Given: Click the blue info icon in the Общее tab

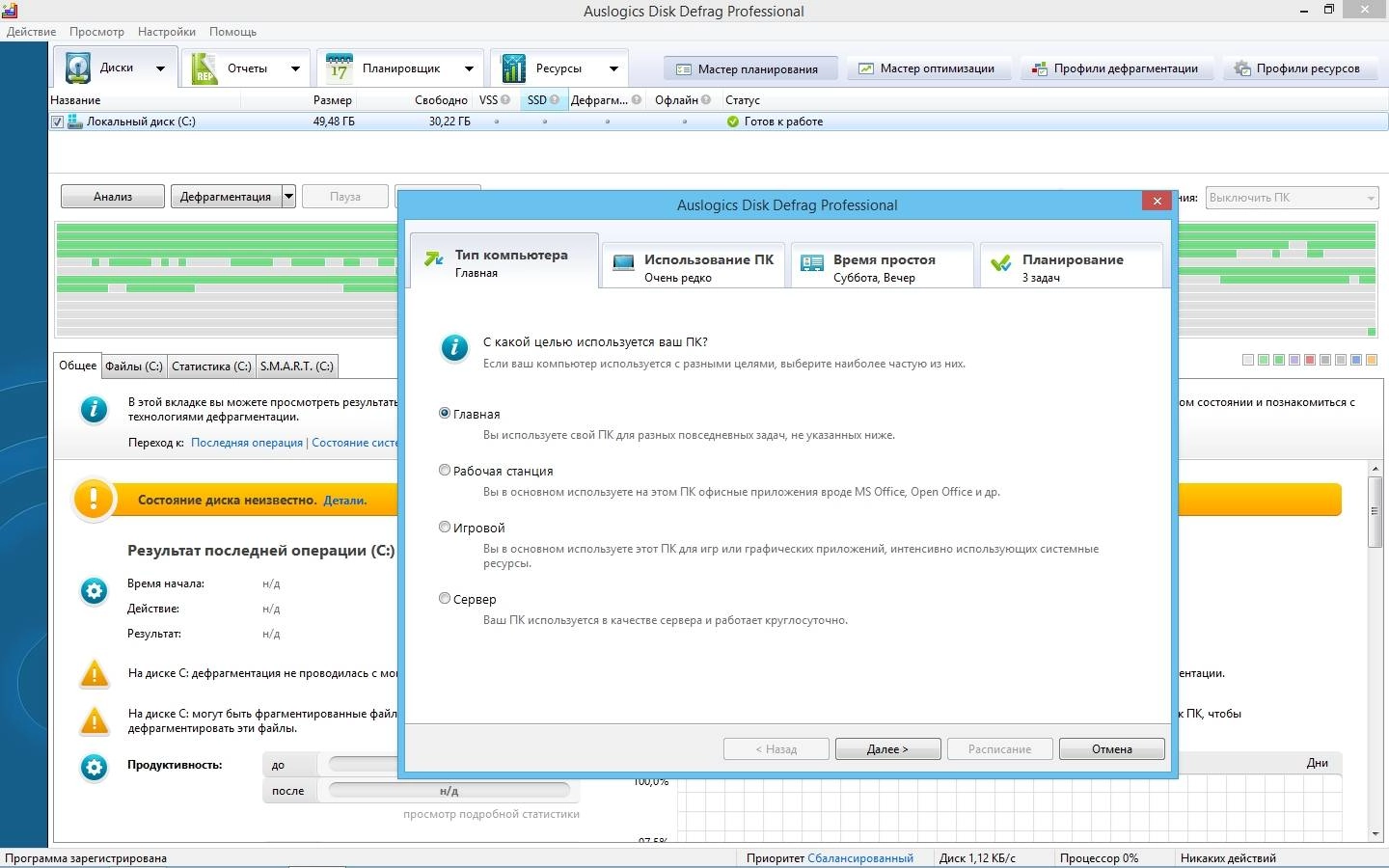Looking at the screenshot, I should tap(94, 410).
